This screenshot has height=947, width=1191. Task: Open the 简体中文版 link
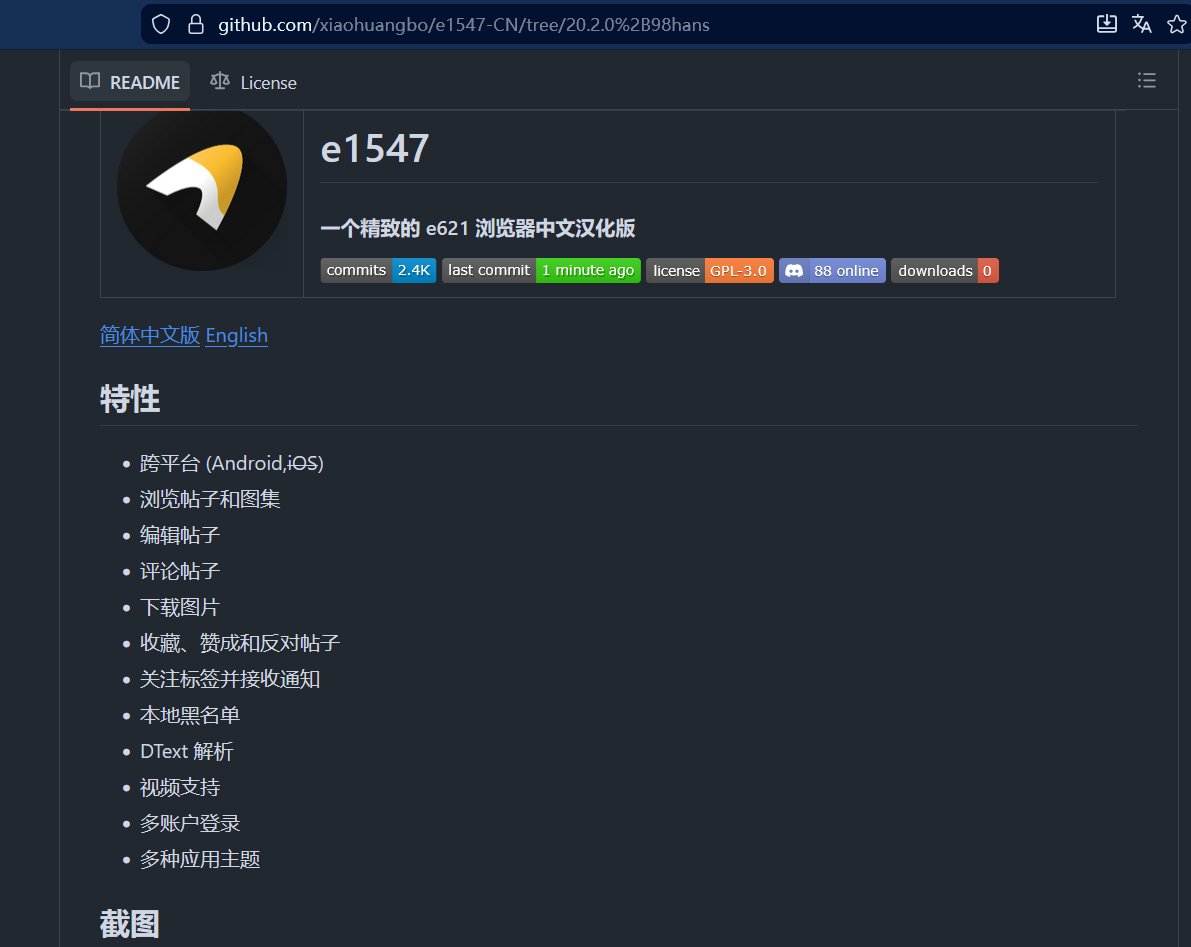point(150,335)
